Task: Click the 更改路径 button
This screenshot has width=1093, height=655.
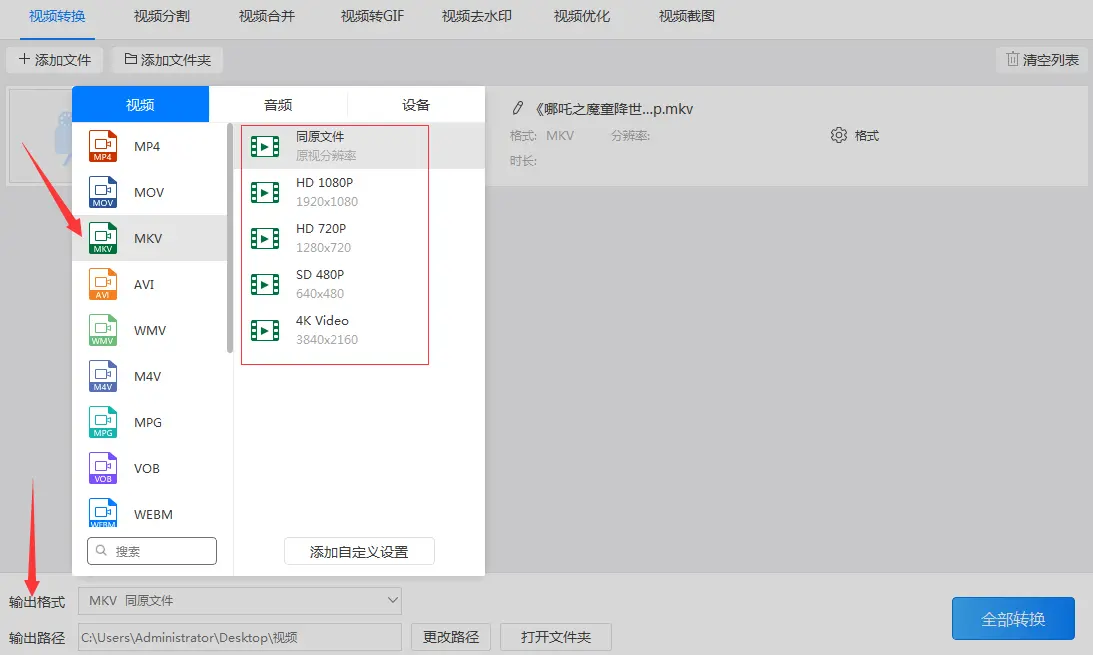Action: tap(451, 637)
